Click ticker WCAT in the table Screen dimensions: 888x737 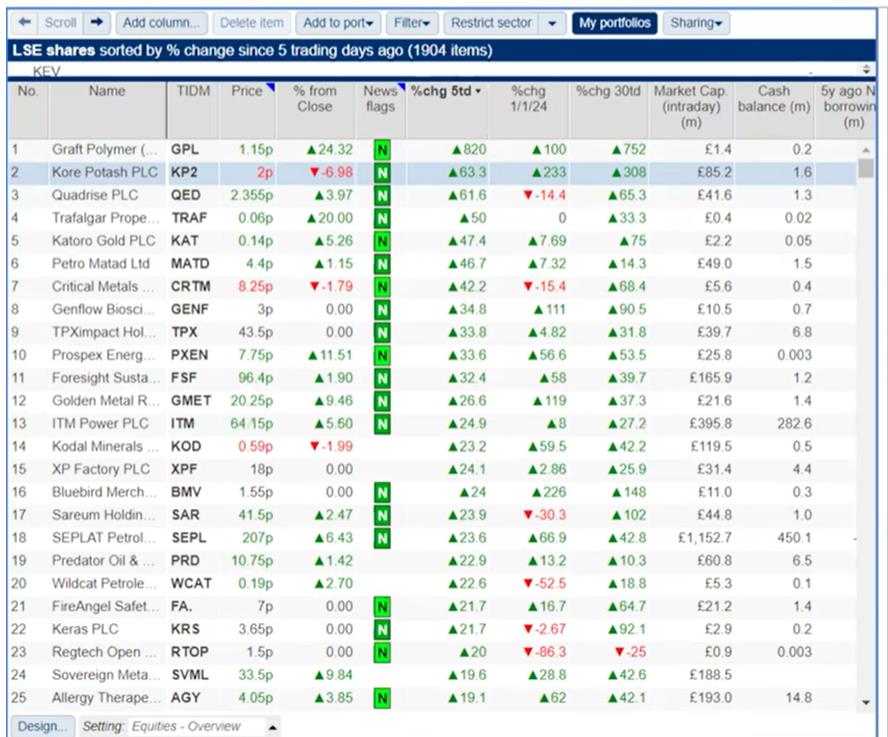click(x=191, y=583)
